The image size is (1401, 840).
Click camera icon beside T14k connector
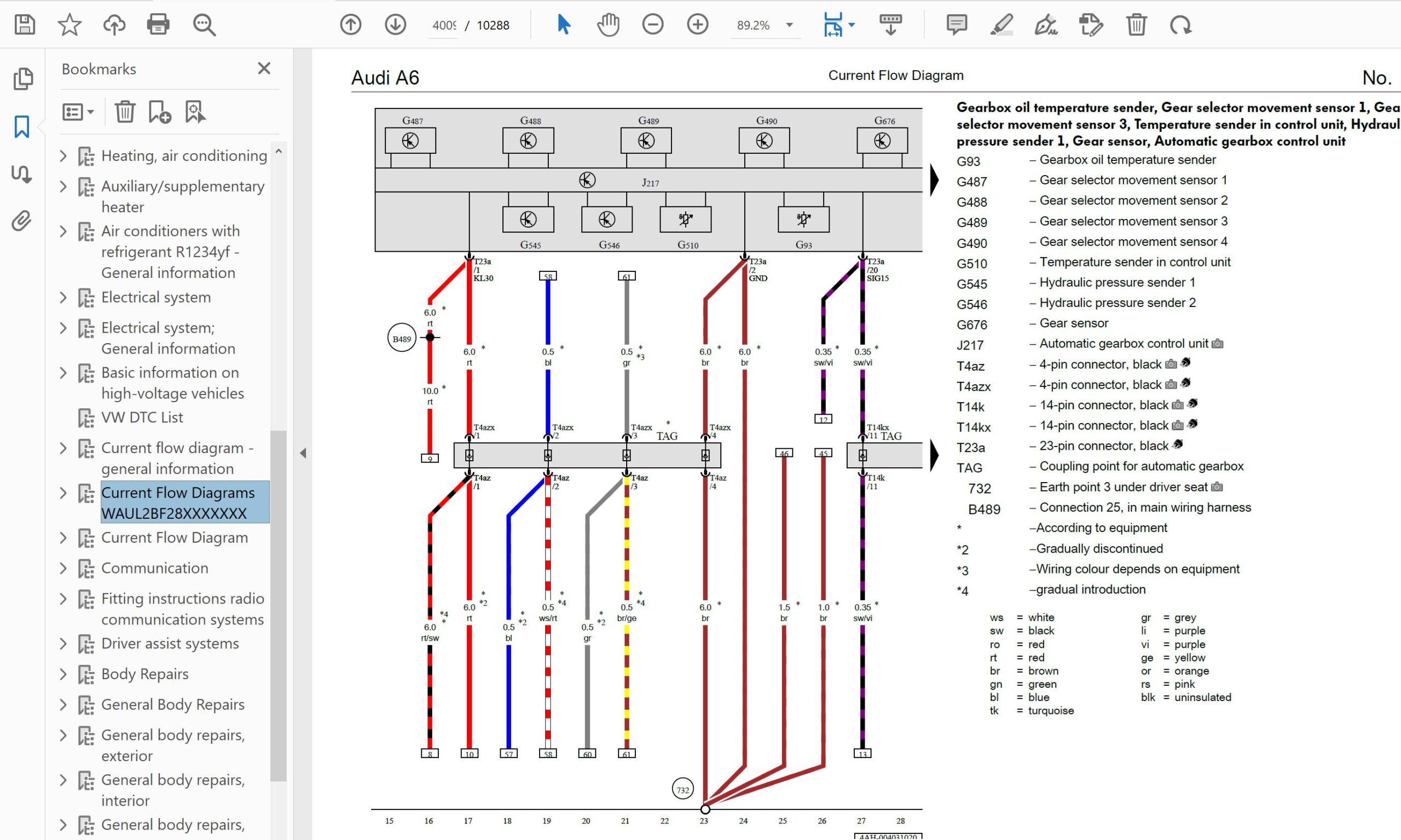(1177, 405)
